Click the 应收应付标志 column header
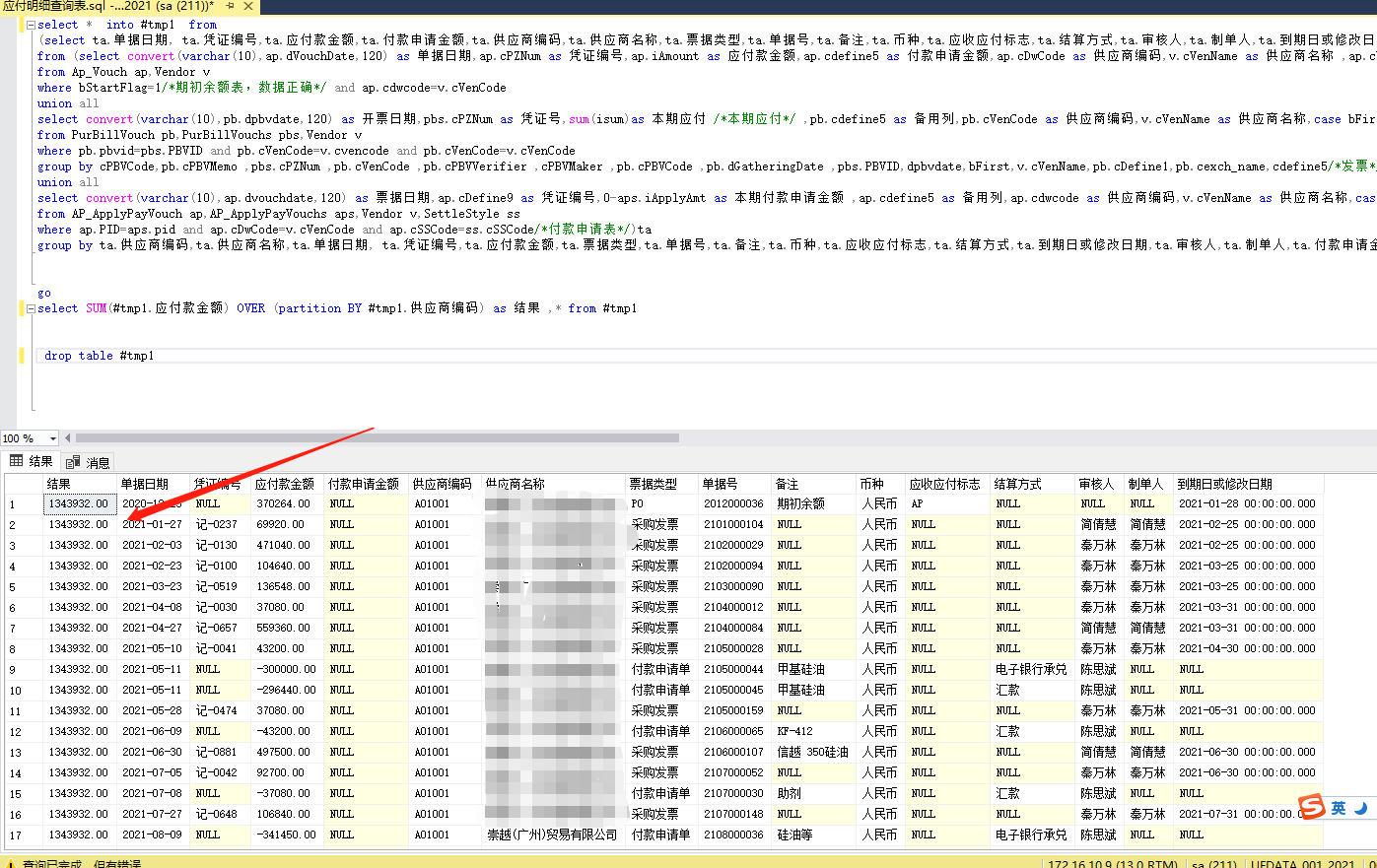The width and height of the screenshot is (1377, 868). click(948, 484)
